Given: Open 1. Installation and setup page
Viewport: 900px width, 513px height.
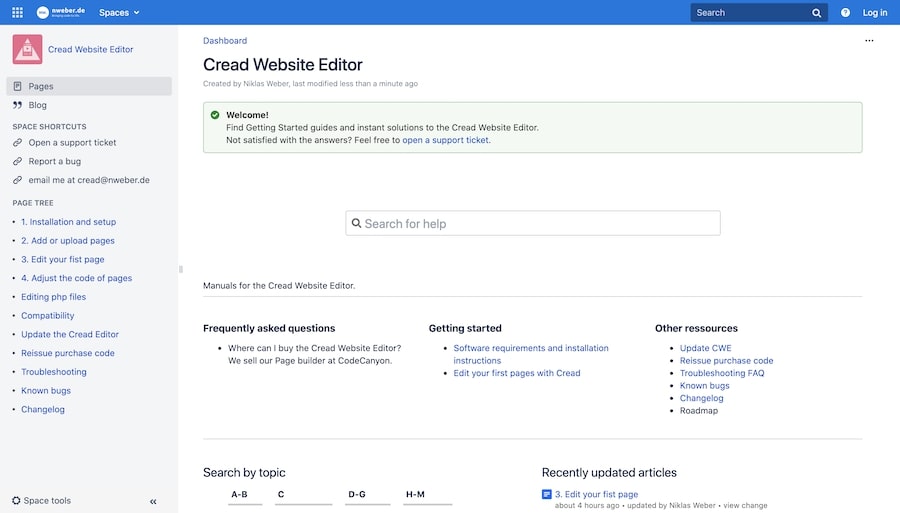Looking at the screenshot, I should (x=68, y=221).
